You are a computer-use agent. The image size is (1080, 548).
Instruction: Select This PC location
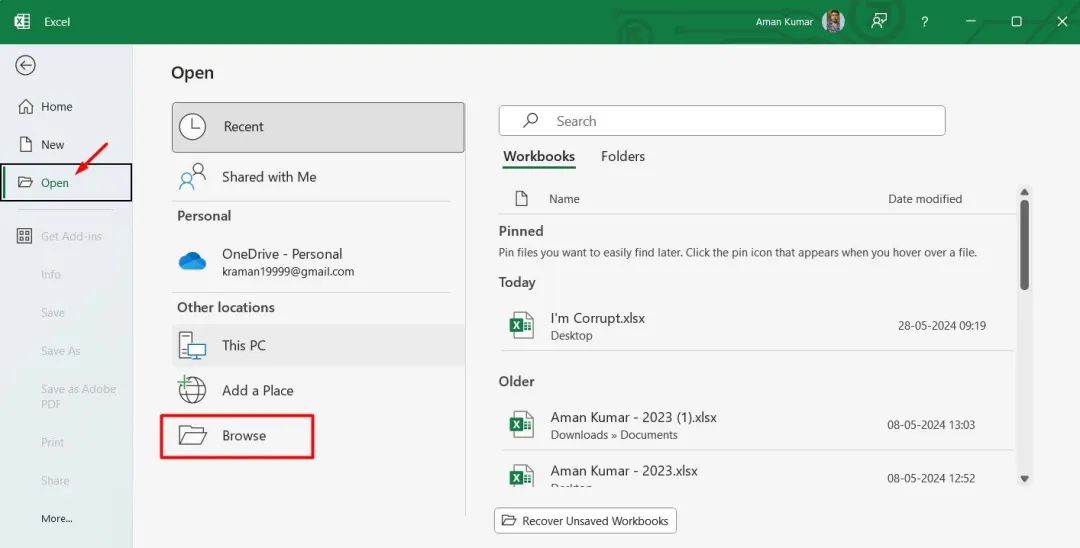318,345
